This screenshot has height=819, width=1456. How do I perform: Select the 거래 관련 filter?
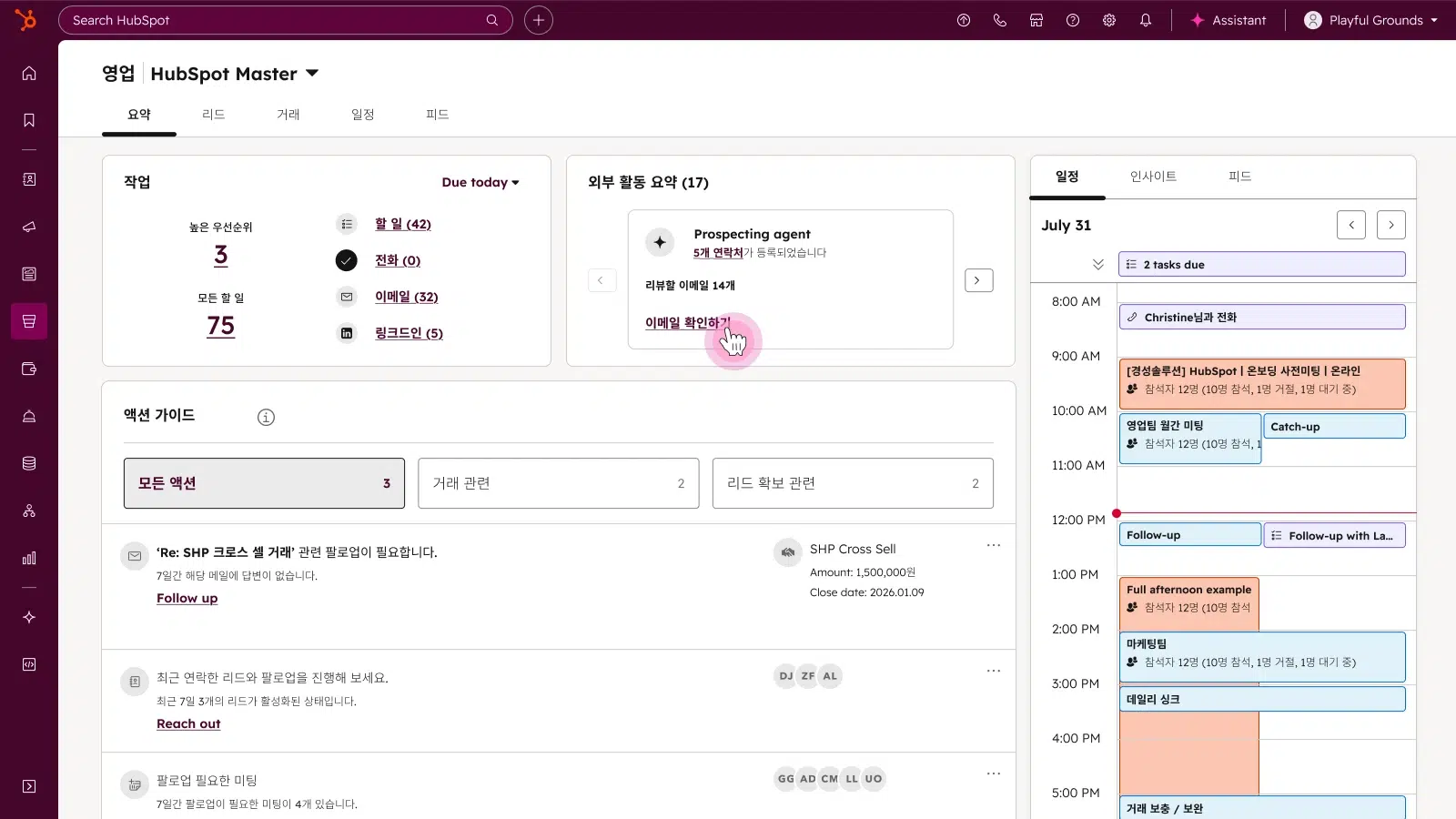(559, 483)
